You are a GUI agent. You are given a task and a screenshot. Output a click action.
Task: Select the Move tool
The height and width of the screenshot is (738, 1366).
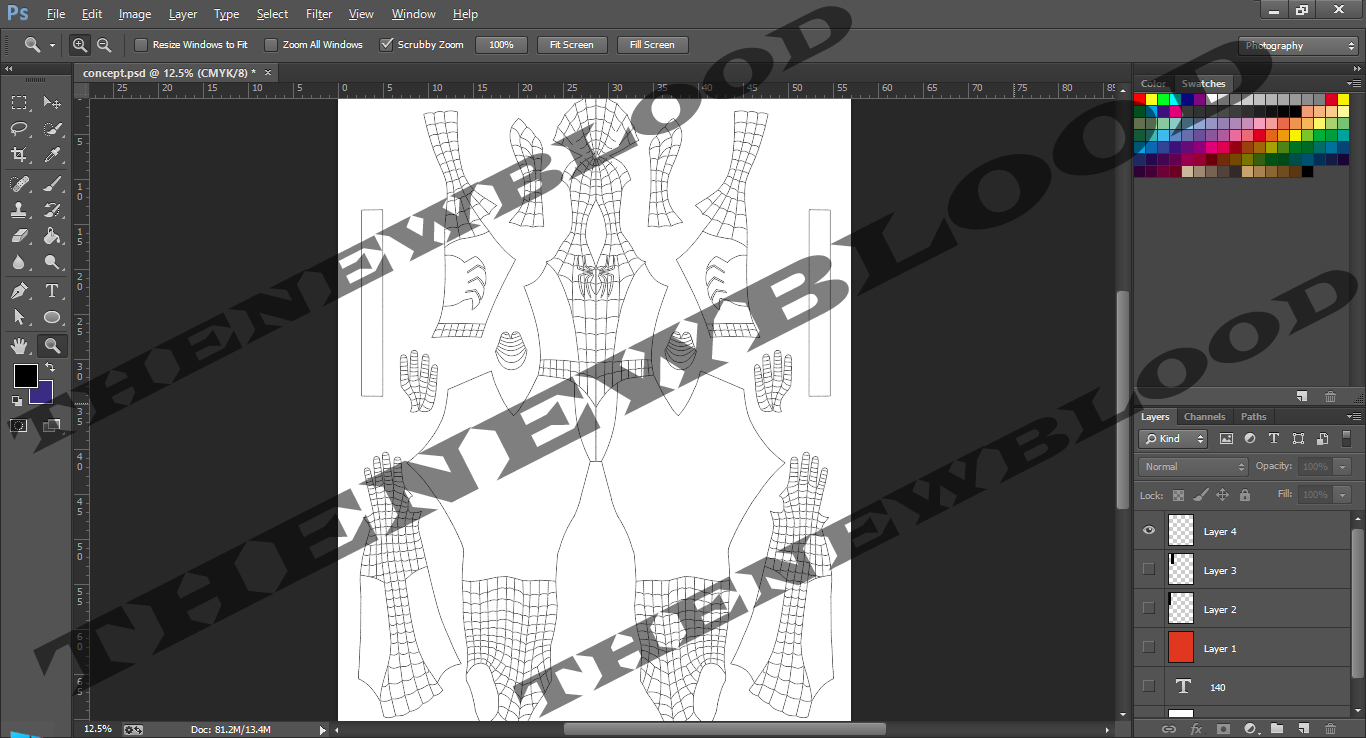[52, 102]
